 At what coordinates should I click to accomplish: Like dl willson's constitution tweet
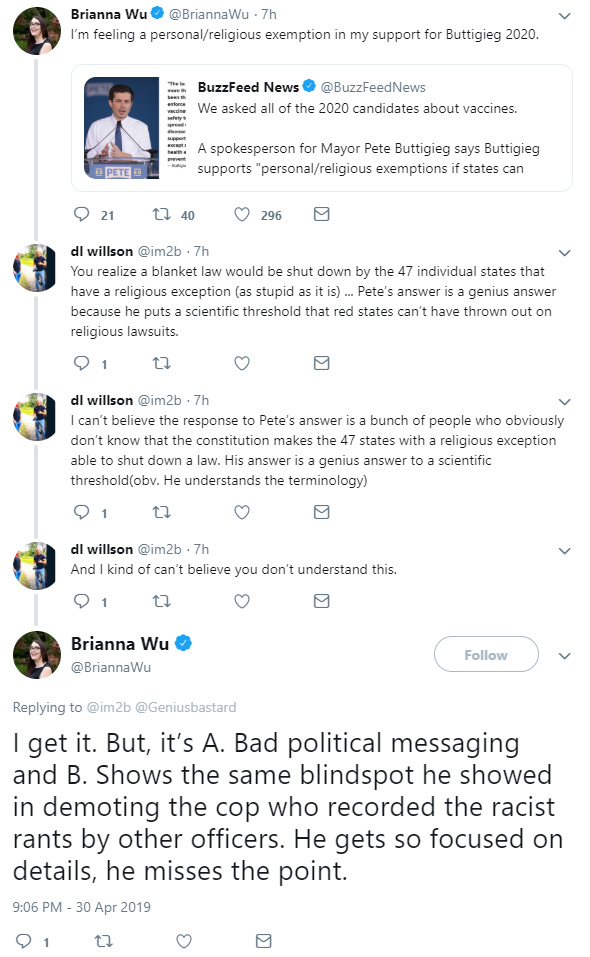(x=242, y=512)
